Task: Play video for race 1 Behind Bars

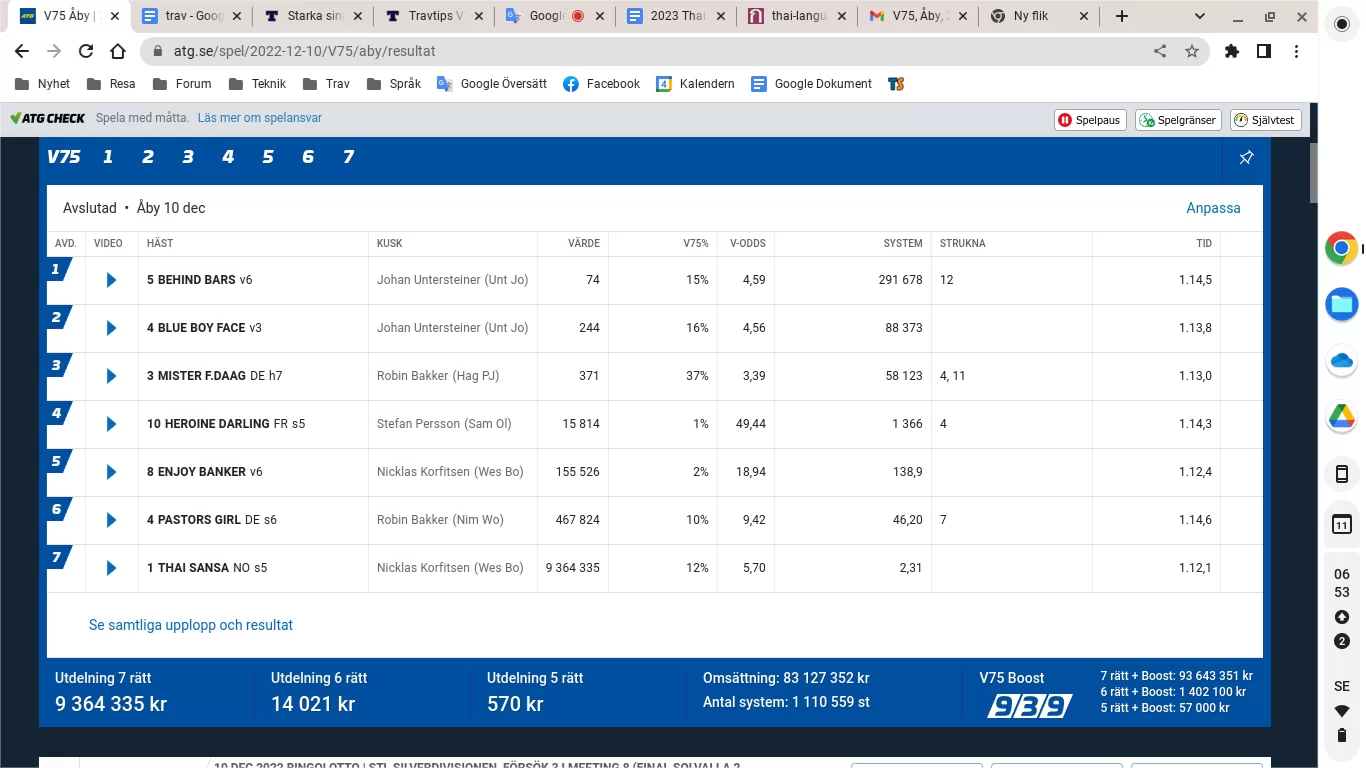Action: click(x=111, y=280)
